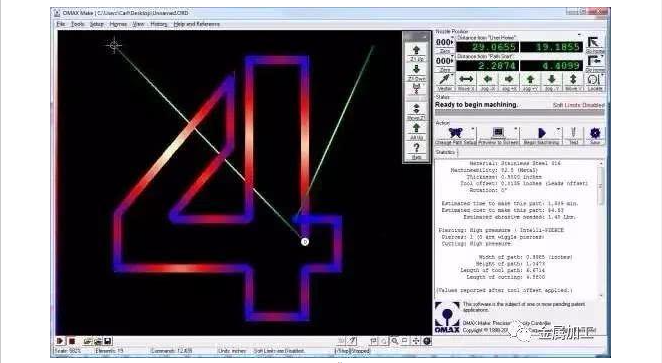Jog the nozzle in -X direction
Screen dimensions: 662x363
pos(488,81)
